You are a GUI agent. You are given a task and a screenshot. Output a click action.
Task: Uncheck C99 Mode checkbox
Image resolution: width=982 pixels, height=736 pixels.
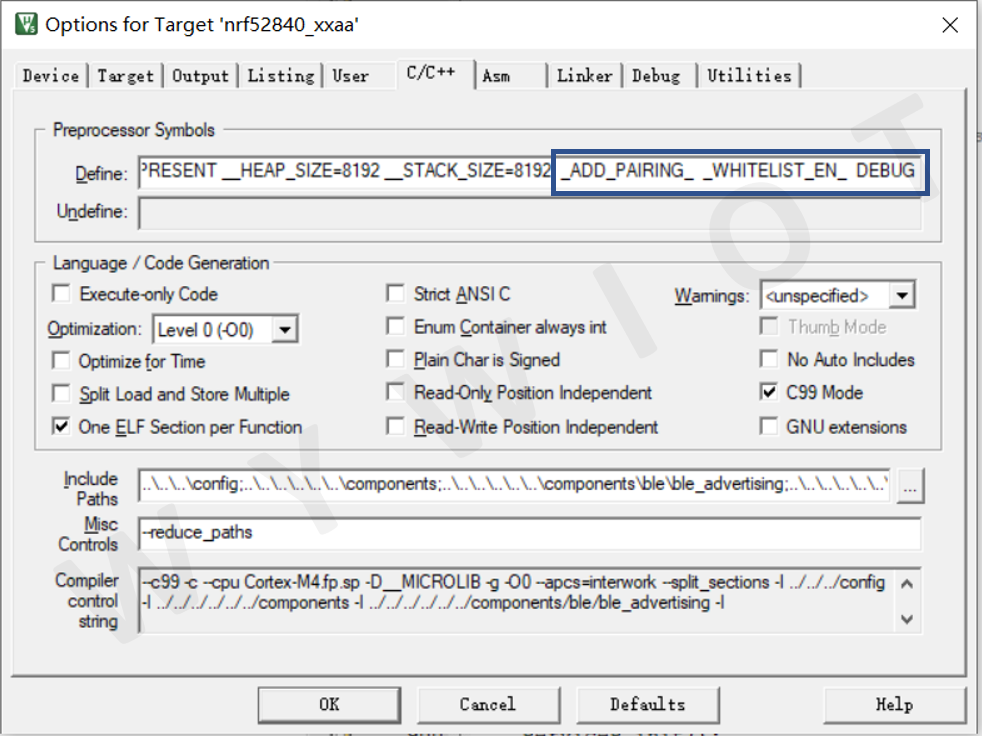tap(768, 392)
